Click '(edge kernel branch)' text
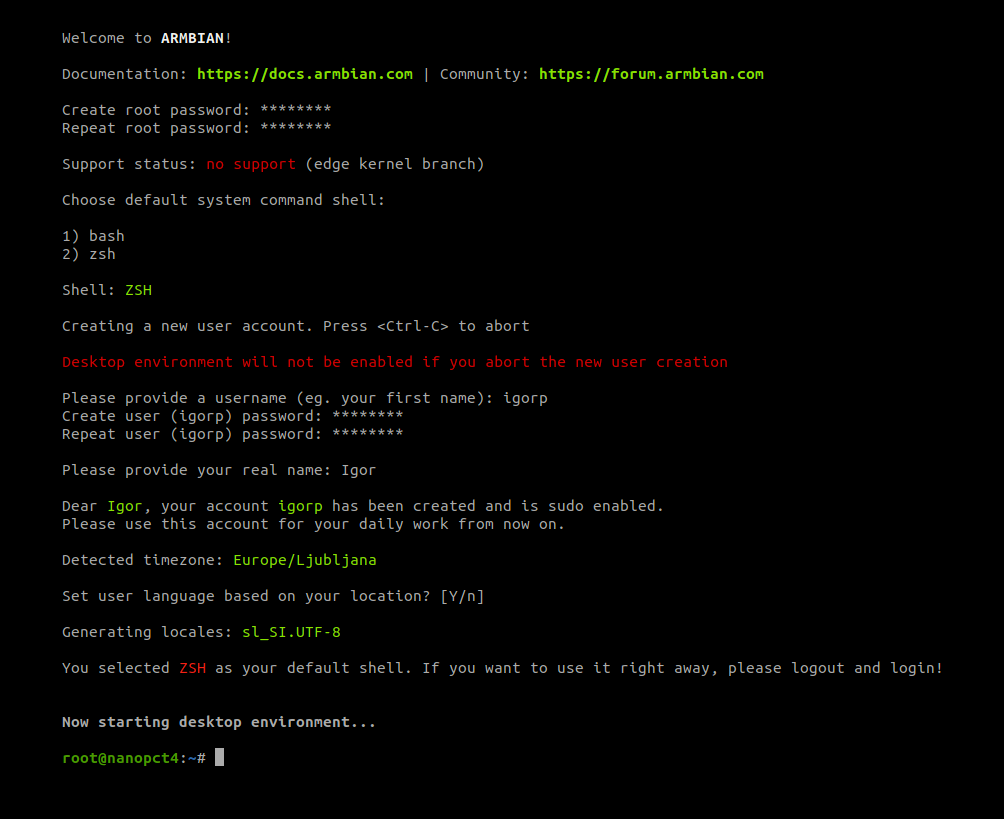 click(x=395, y=165)
